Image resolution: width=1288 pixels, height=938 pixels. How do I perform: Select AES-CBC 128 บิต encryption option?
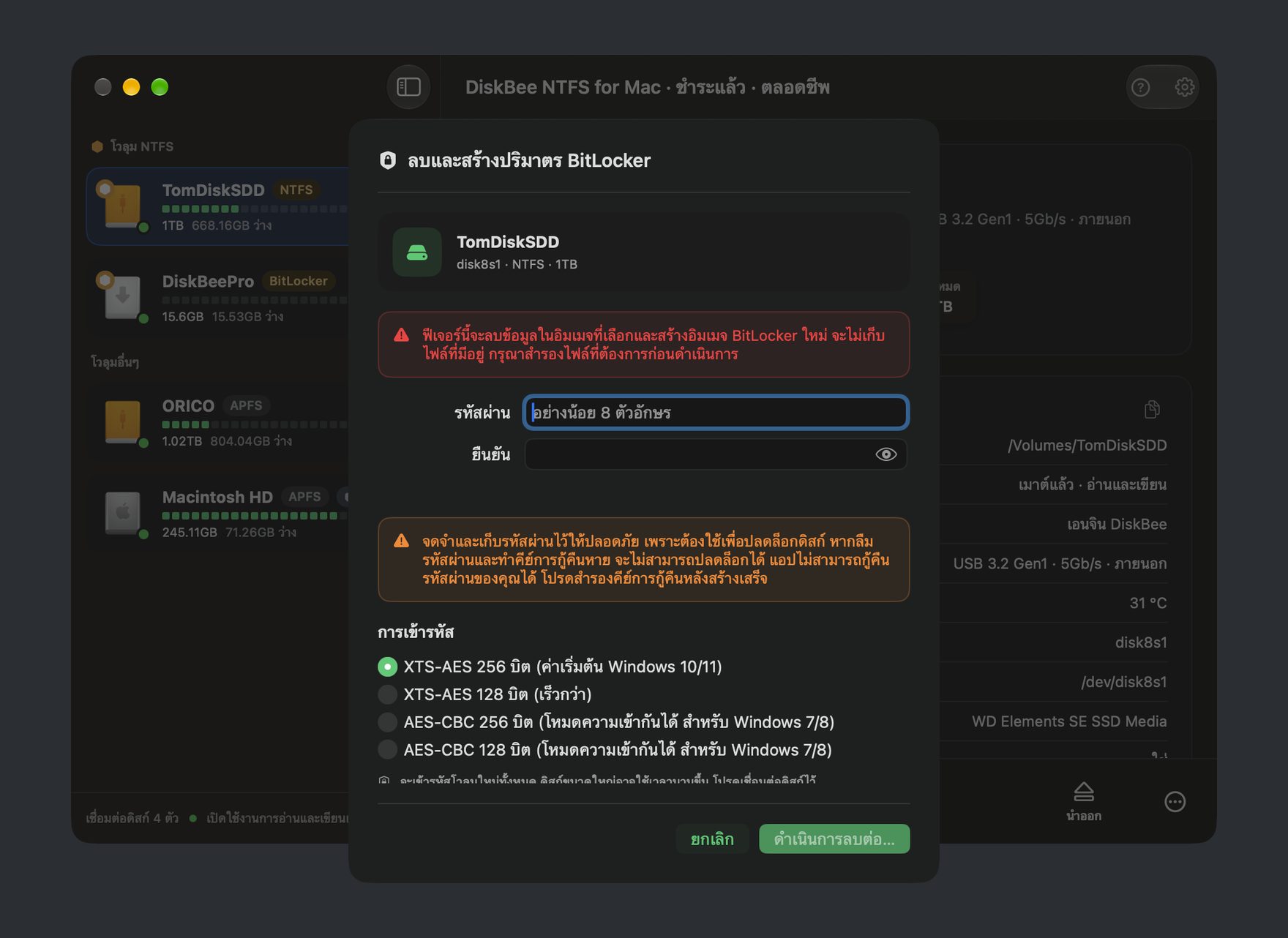pyautogui.click(x=387, y=750)
